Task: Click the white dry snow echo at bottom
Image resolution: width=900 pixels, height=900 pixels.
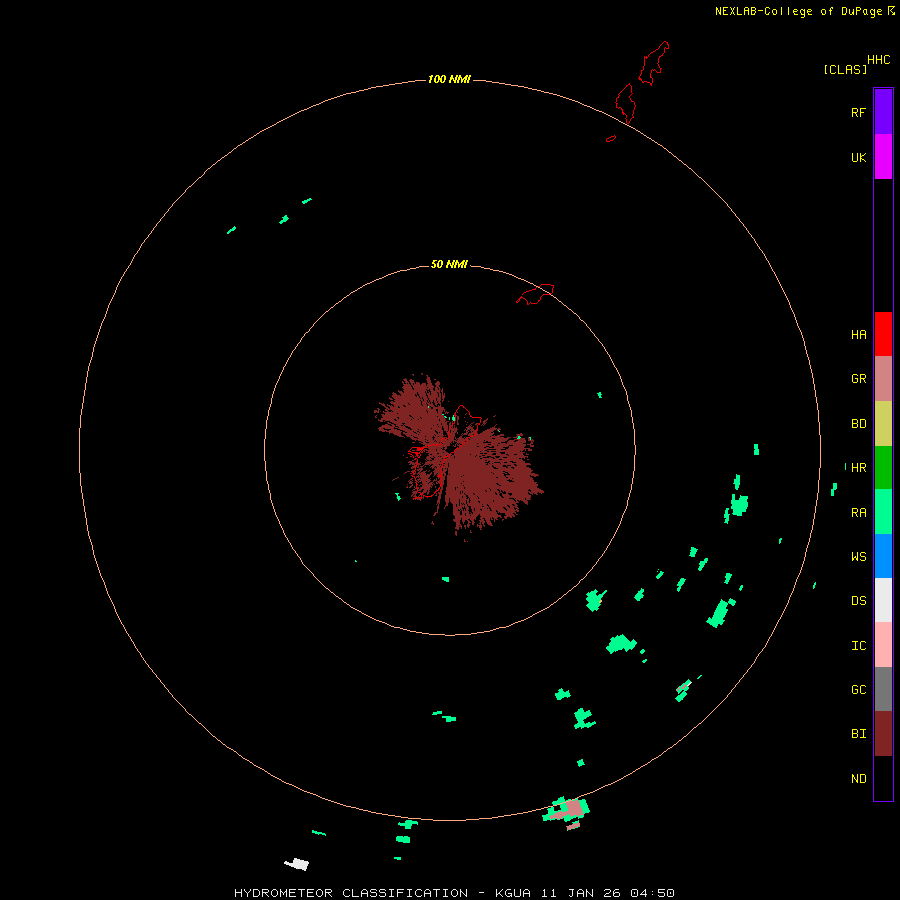Action: tap(297, 864)
